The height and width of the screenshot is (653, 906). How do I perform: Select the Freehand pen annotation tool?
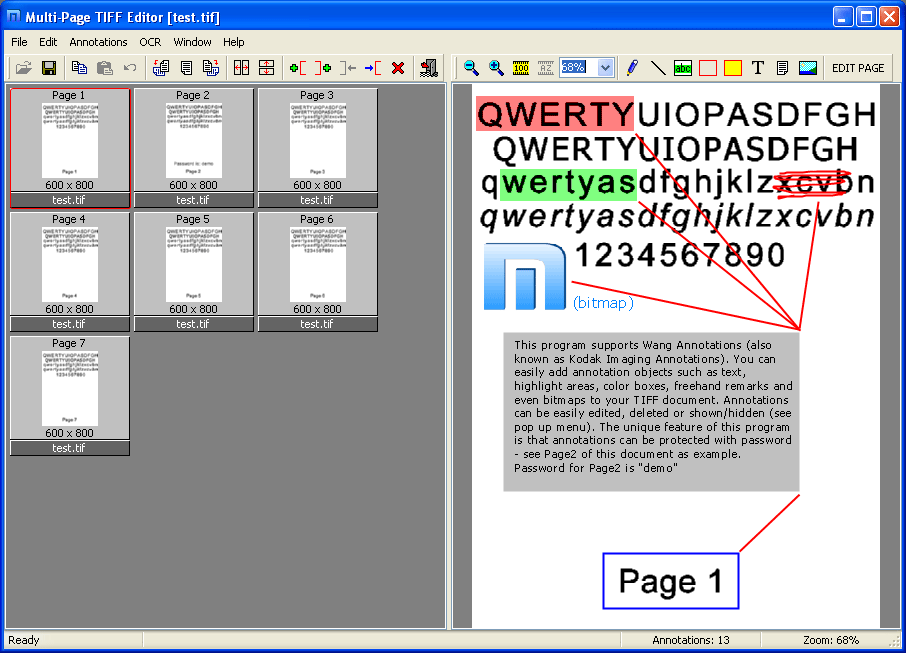(631, 68)
